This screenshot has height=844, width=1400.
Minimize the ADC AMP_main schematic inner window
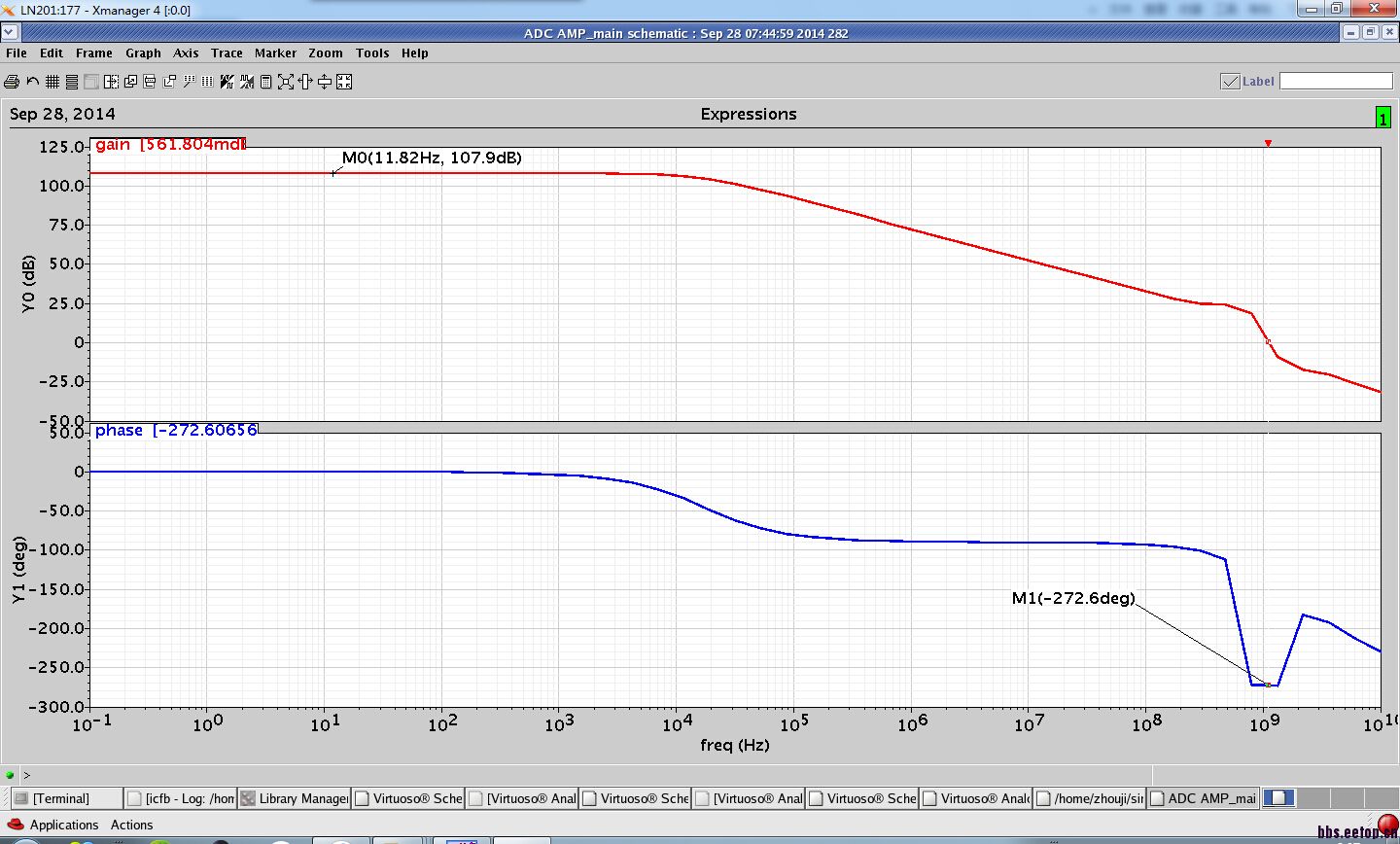[x=1351, y=33]
